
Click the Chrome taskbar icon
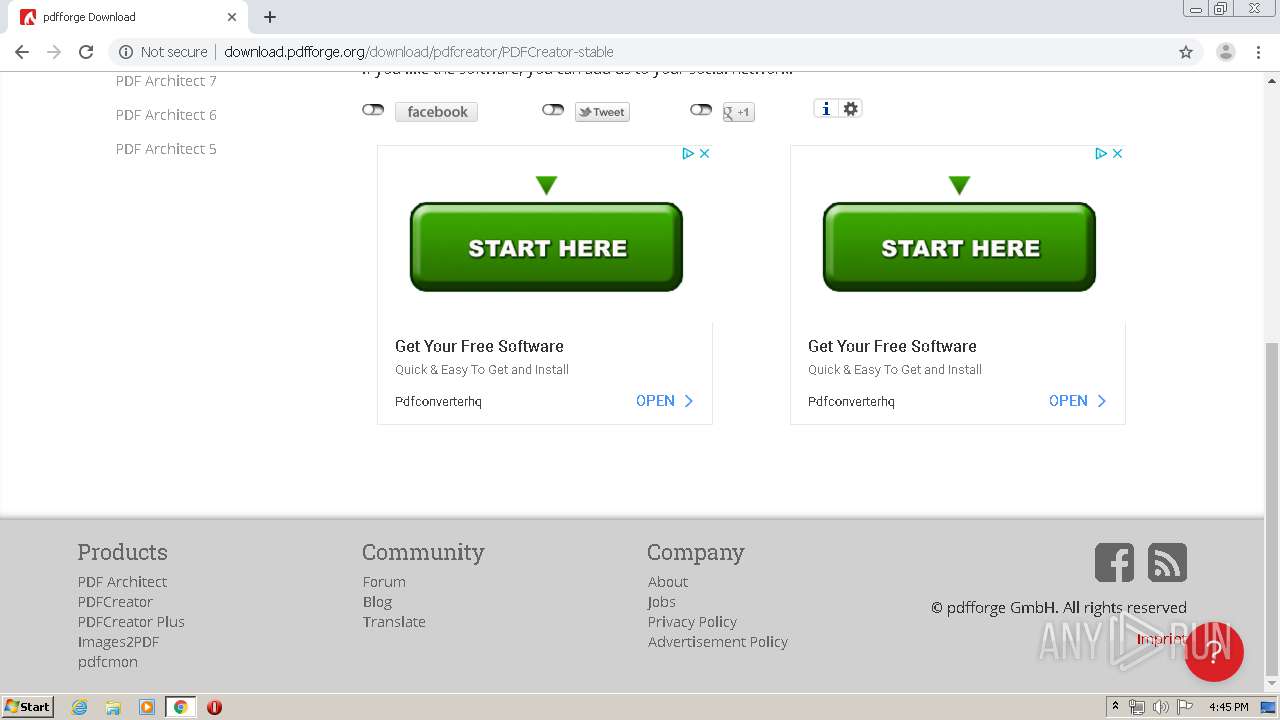180,707
